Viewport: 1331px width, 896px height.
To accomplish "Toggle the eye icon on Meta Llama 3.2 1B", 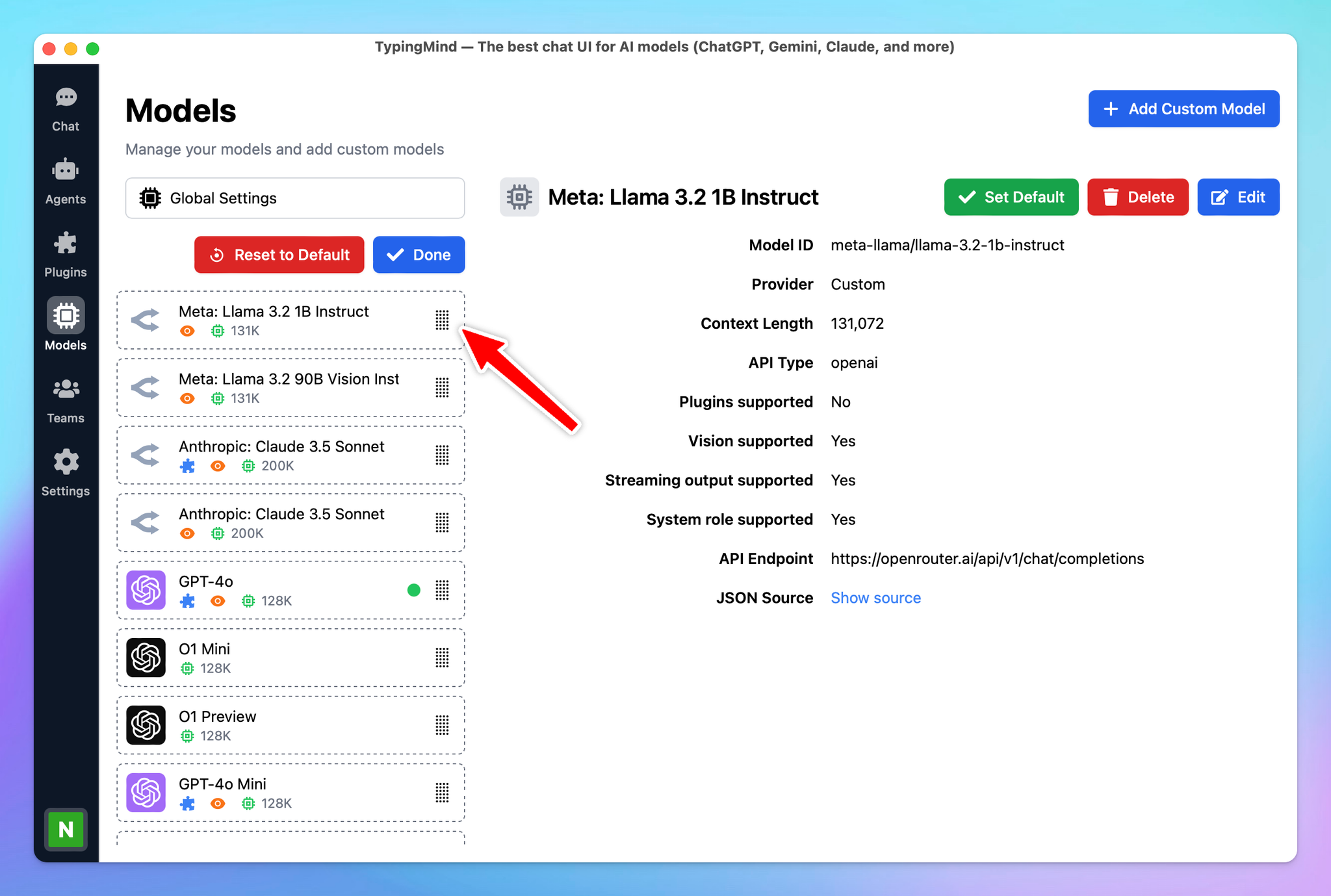I will 190,331.
